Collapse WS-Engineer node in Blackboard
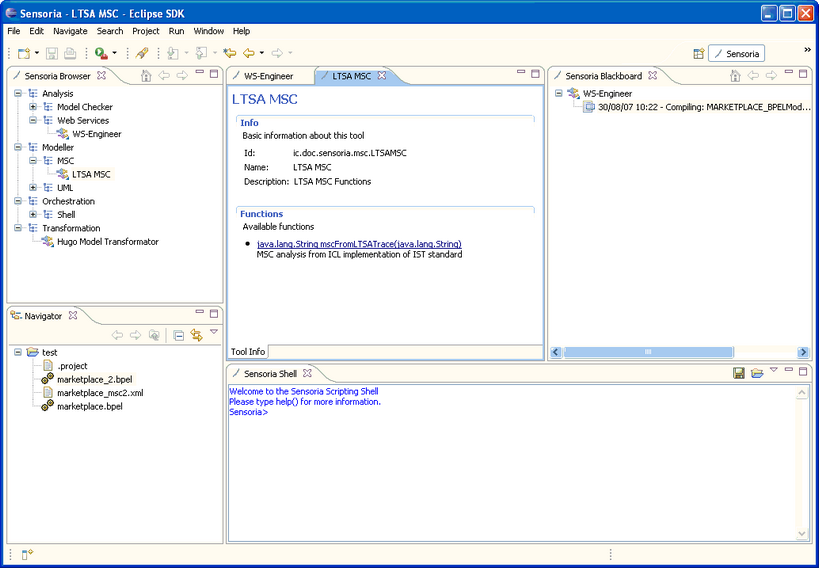The width and height of the screenshot is (819, 568). coord(558,94)
